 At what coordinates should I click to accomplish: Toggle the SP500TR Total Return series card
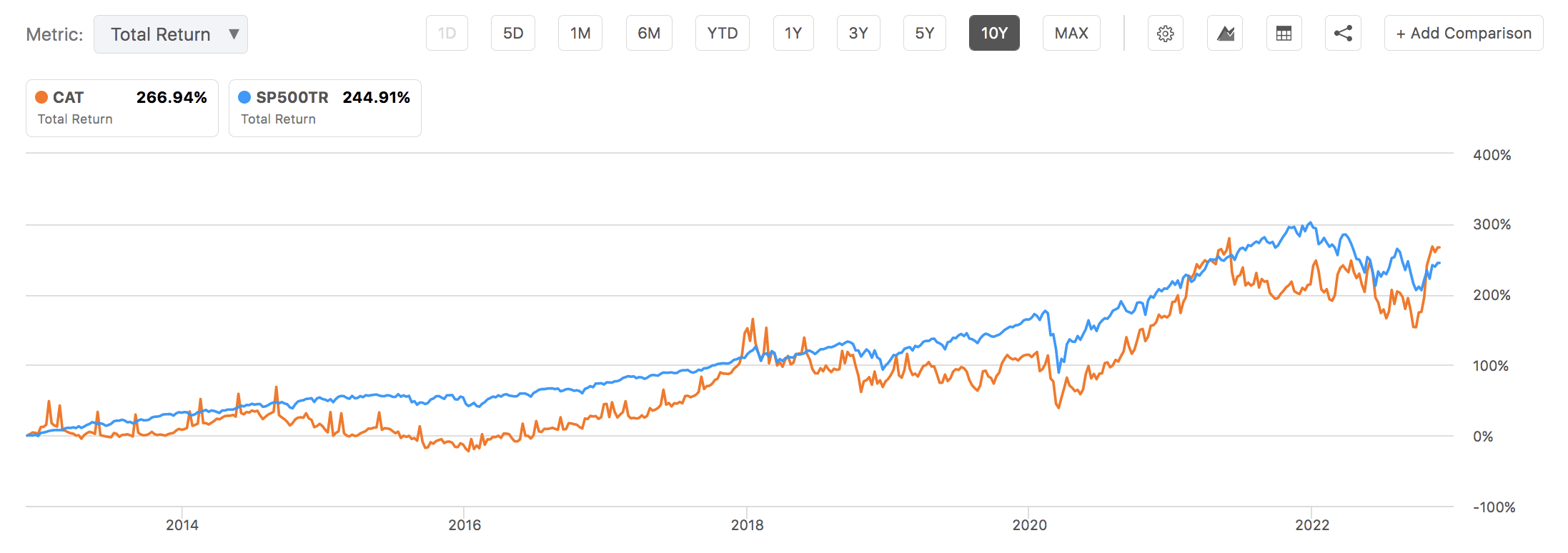click(325, 108)
